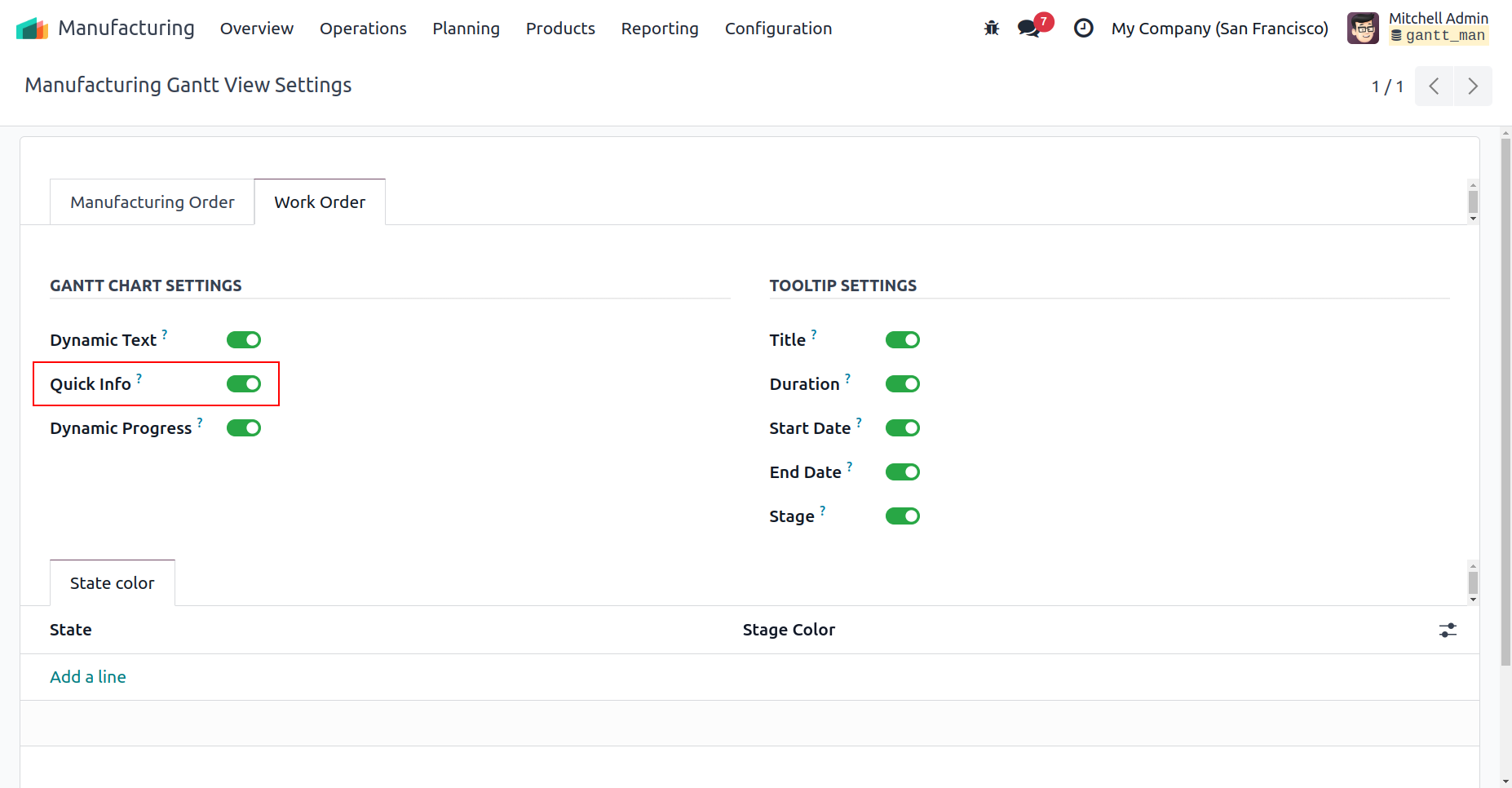
Task: Turn off the Quick Info toggle
Action: point(244,384)
